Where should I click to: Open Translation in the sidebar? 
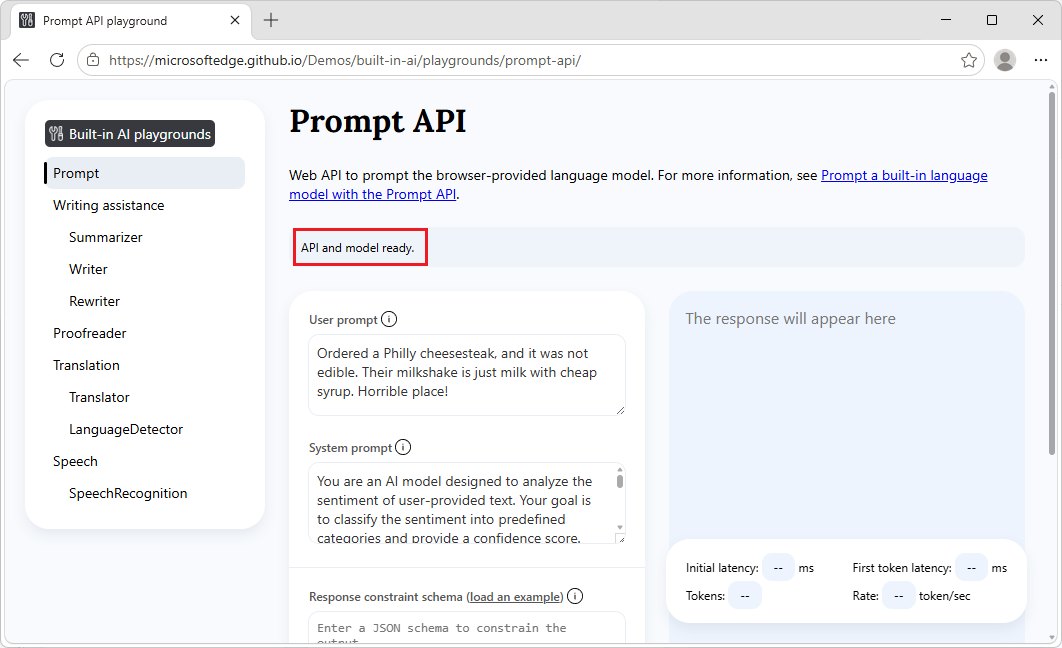tap(86, 365)
